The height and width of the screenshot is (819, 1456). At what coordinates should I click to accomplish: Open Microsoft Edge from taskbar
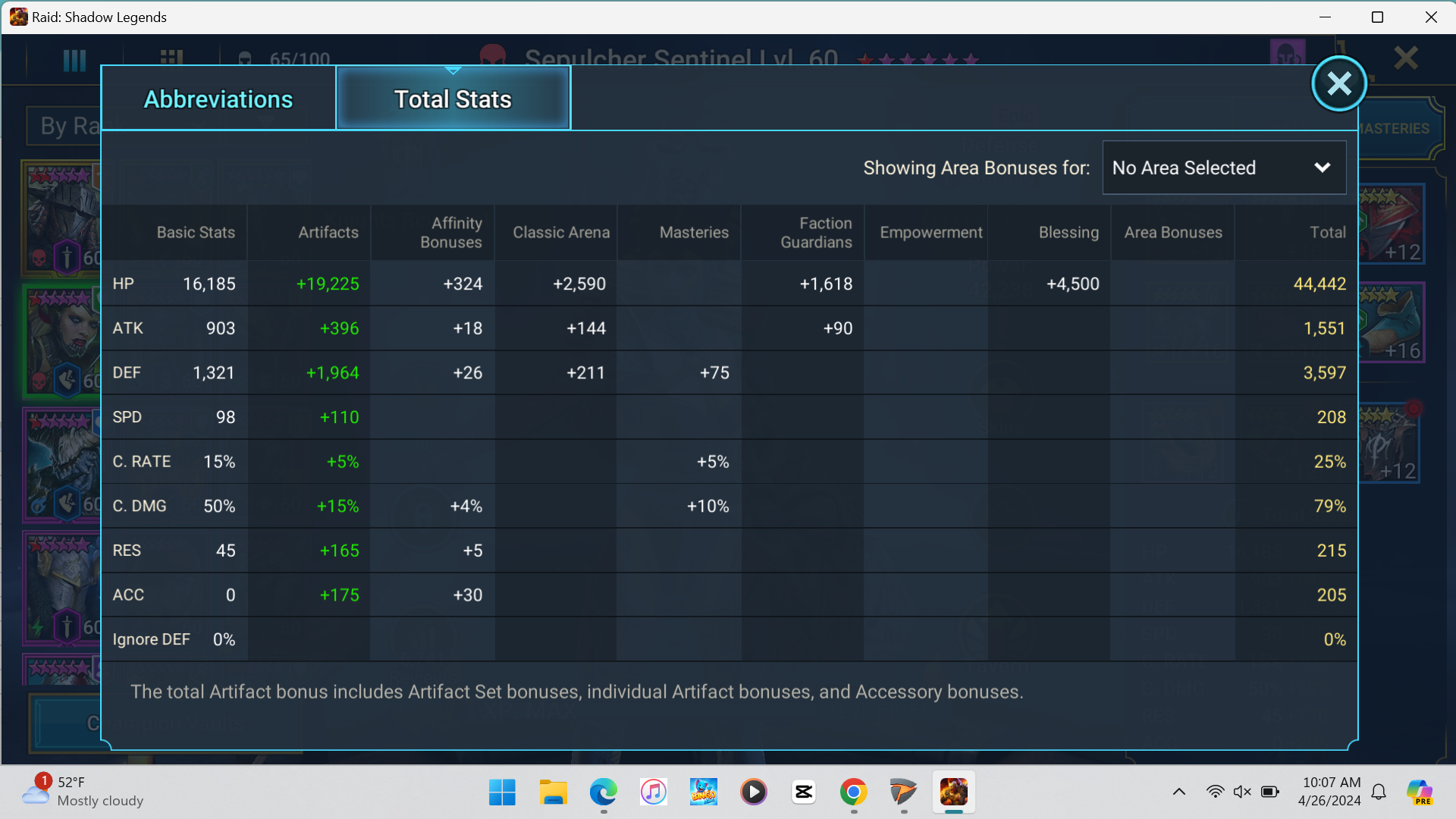tap(603, 792)
